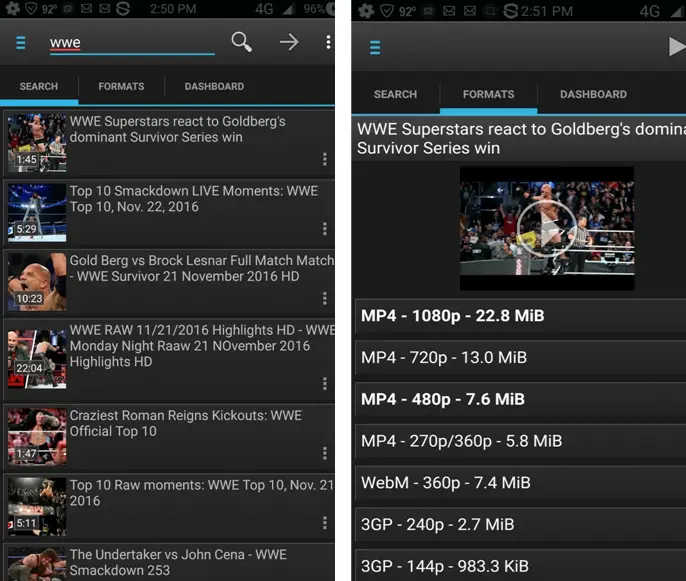Select FORMATS tab in right screen
Image resolution: width=686 pixels, height=581 pixels.
click(x=489, y=94)
